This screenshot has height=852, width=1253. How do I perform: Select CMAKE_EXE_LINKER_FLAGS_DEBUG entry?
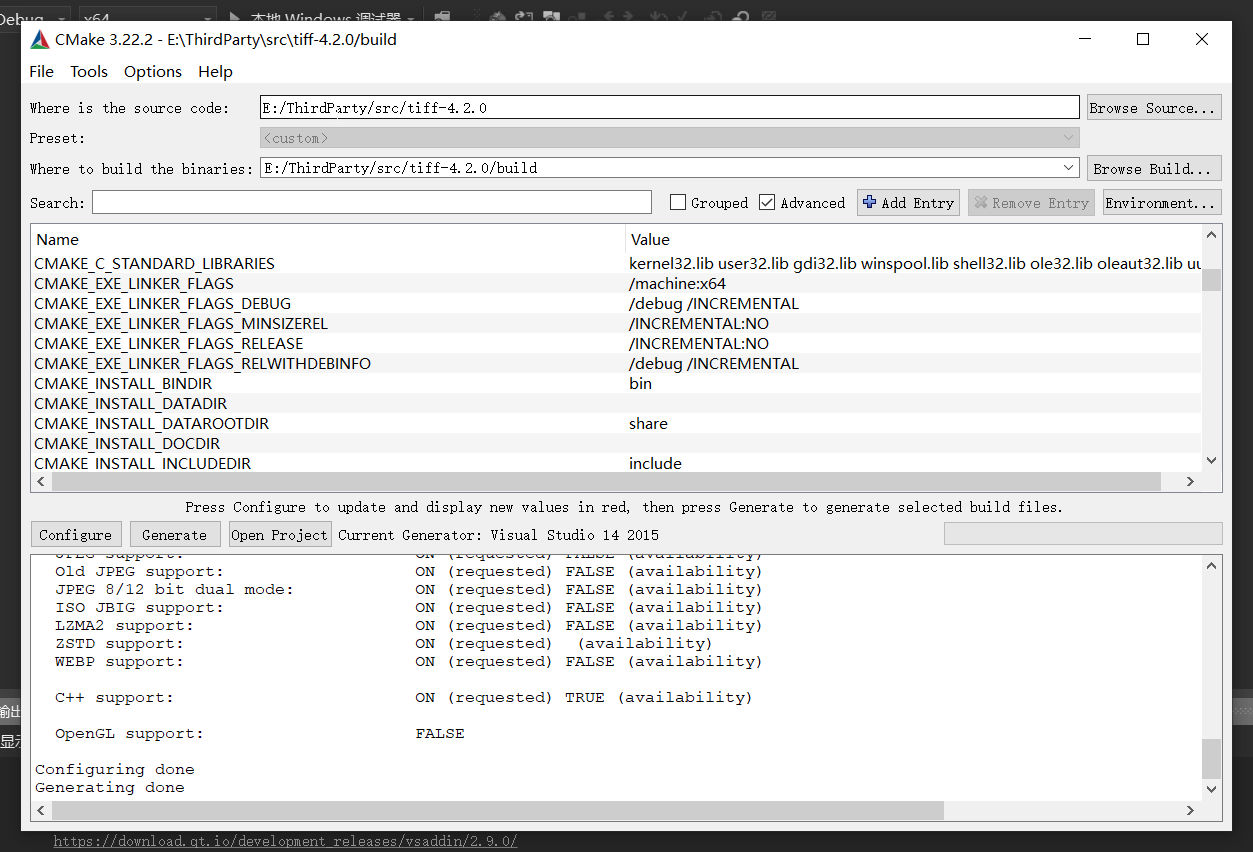tap(163, 303)
